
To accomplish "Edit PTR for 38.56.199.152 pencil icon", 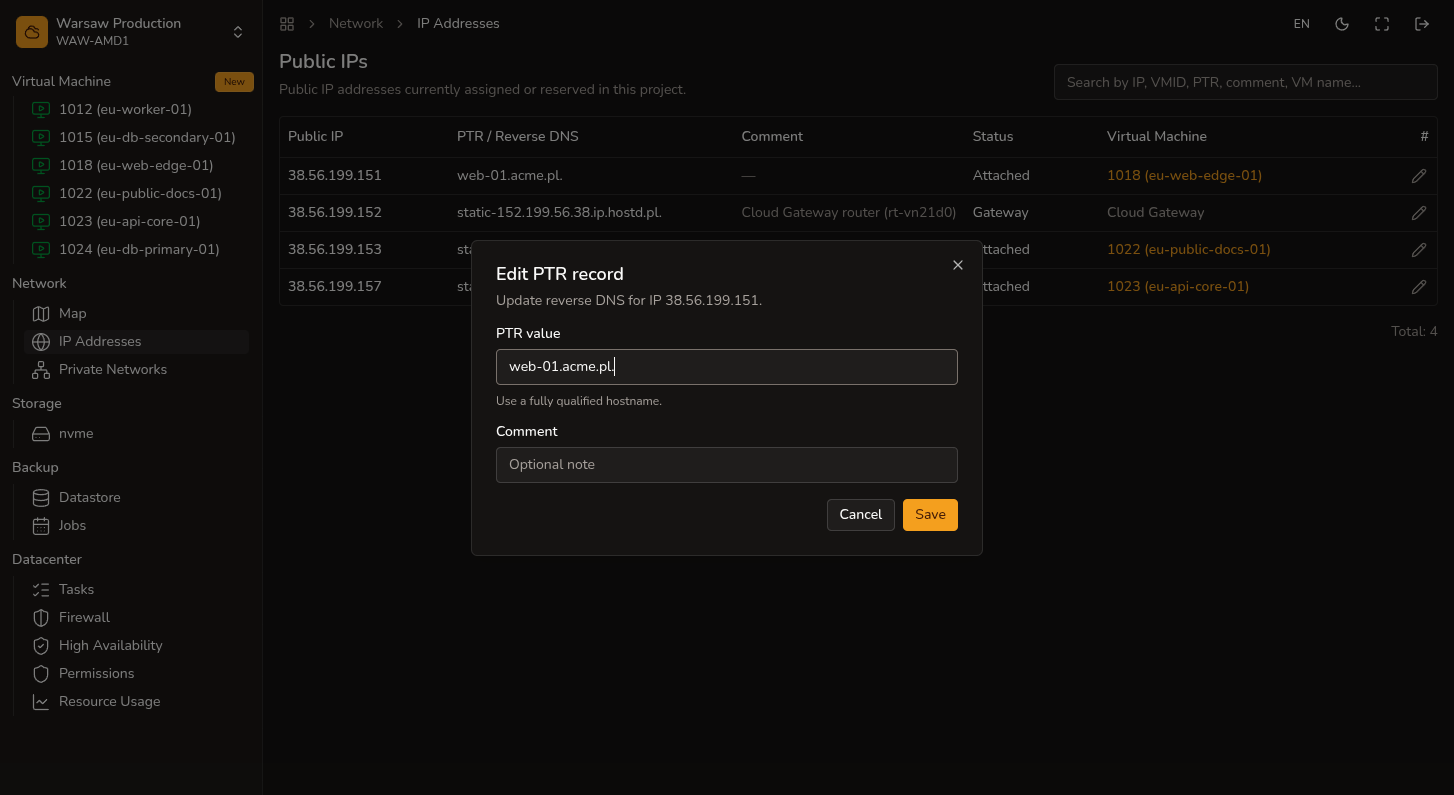I will point(1419,212).
